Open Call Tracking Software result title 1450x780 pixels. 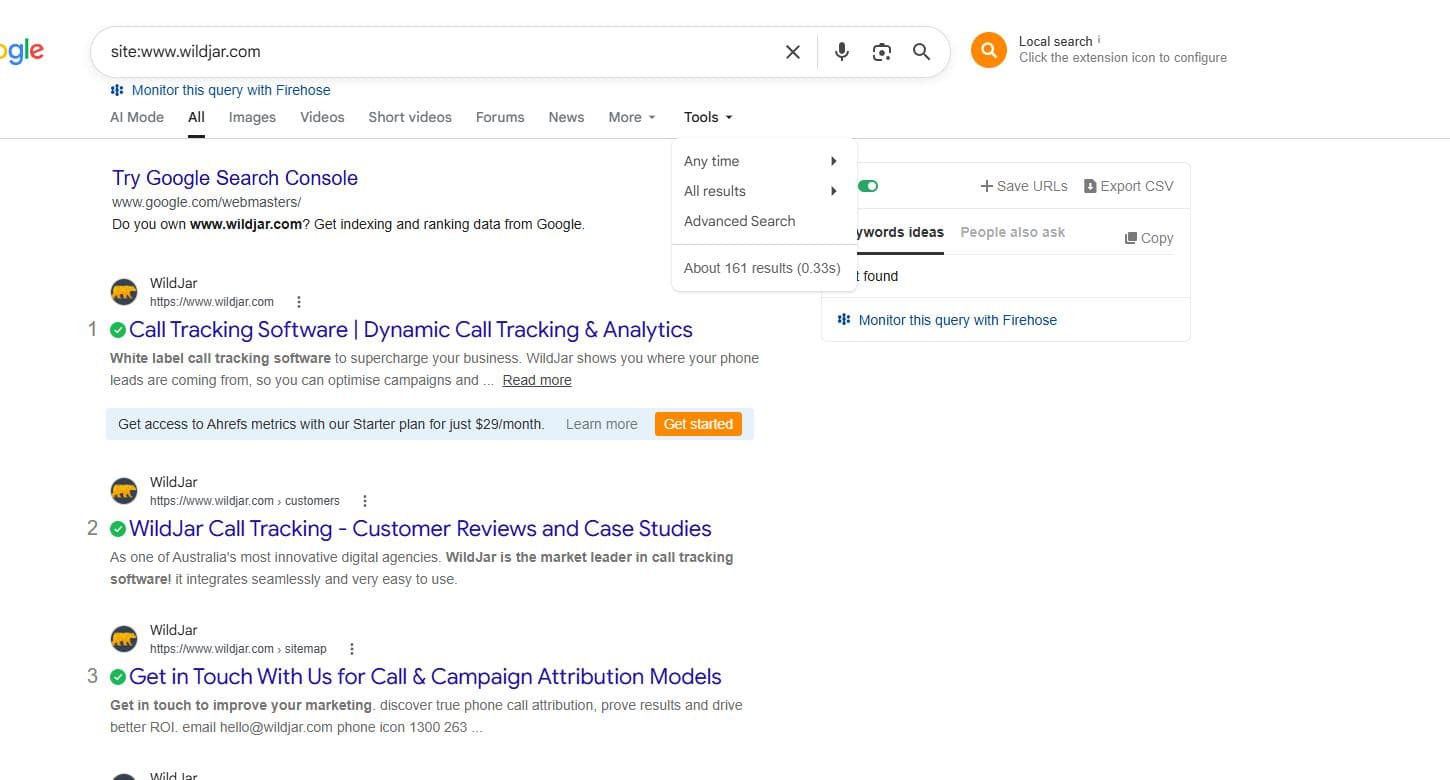click(x=411, y=330)
